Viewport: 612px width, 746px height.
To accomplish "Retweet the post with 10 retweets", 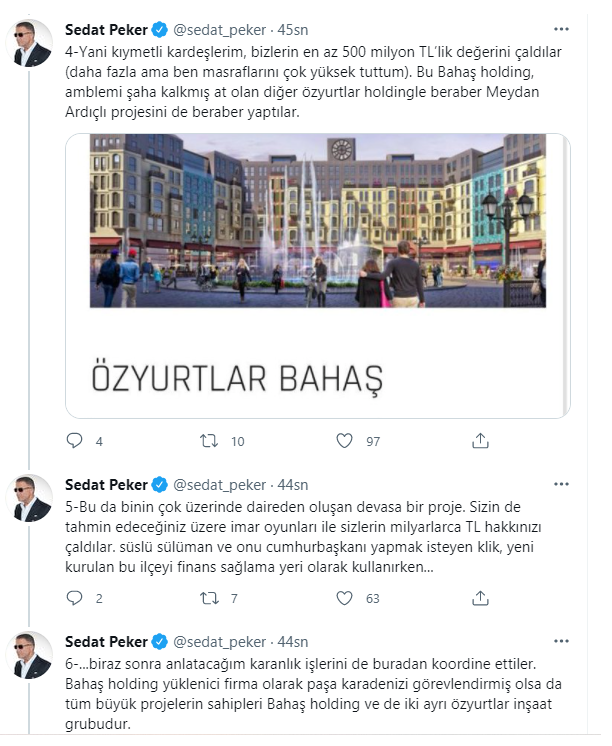I will coord(209,441).
